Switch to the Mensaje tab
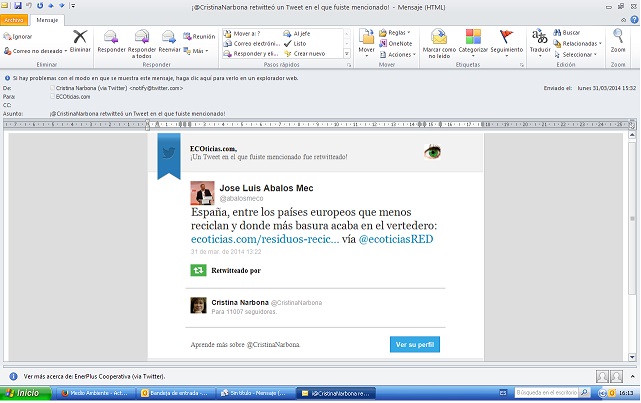 (47, 20)
